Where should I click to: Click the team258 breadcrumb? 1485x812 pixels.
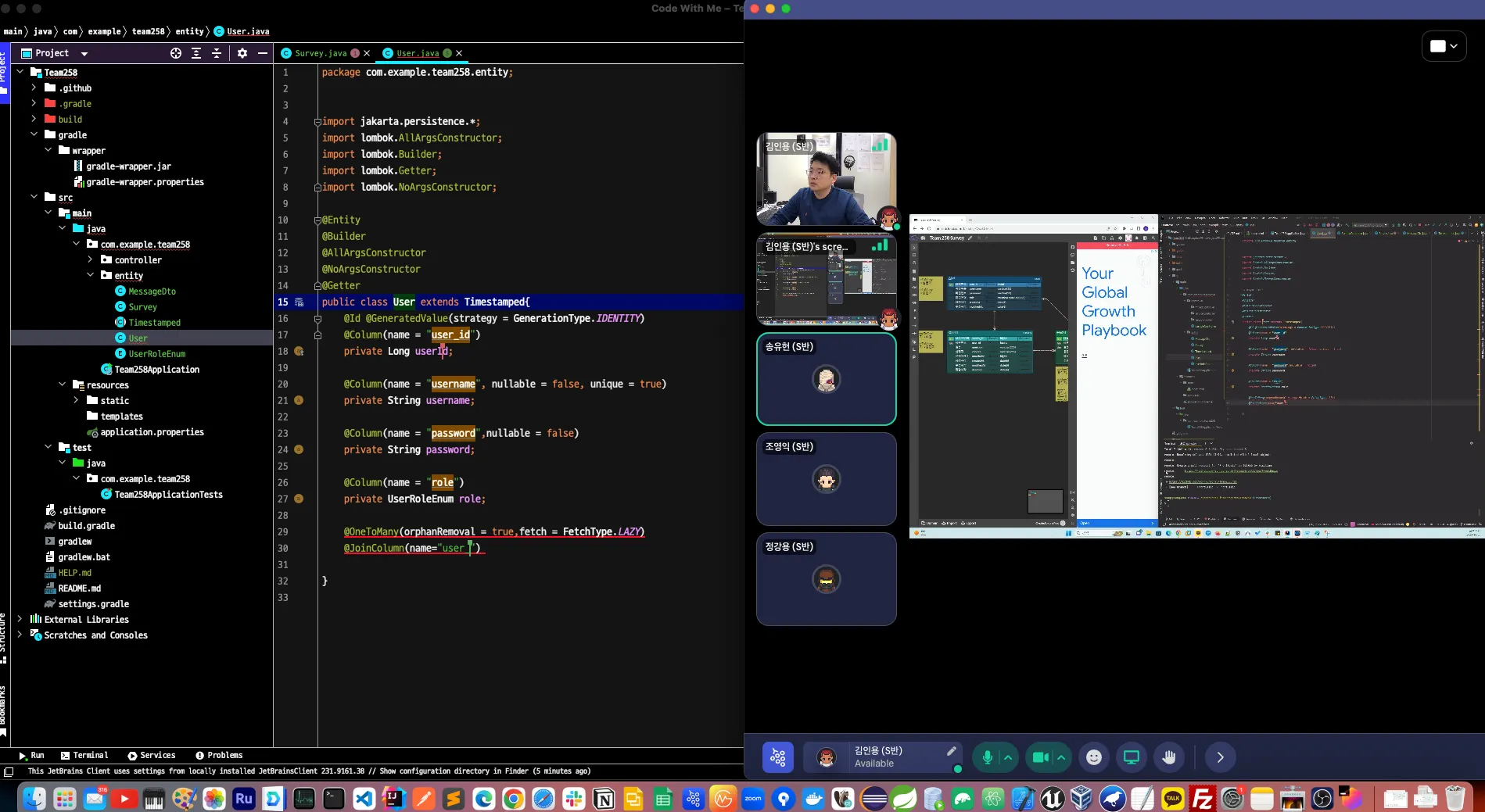[x=149, y=31]
